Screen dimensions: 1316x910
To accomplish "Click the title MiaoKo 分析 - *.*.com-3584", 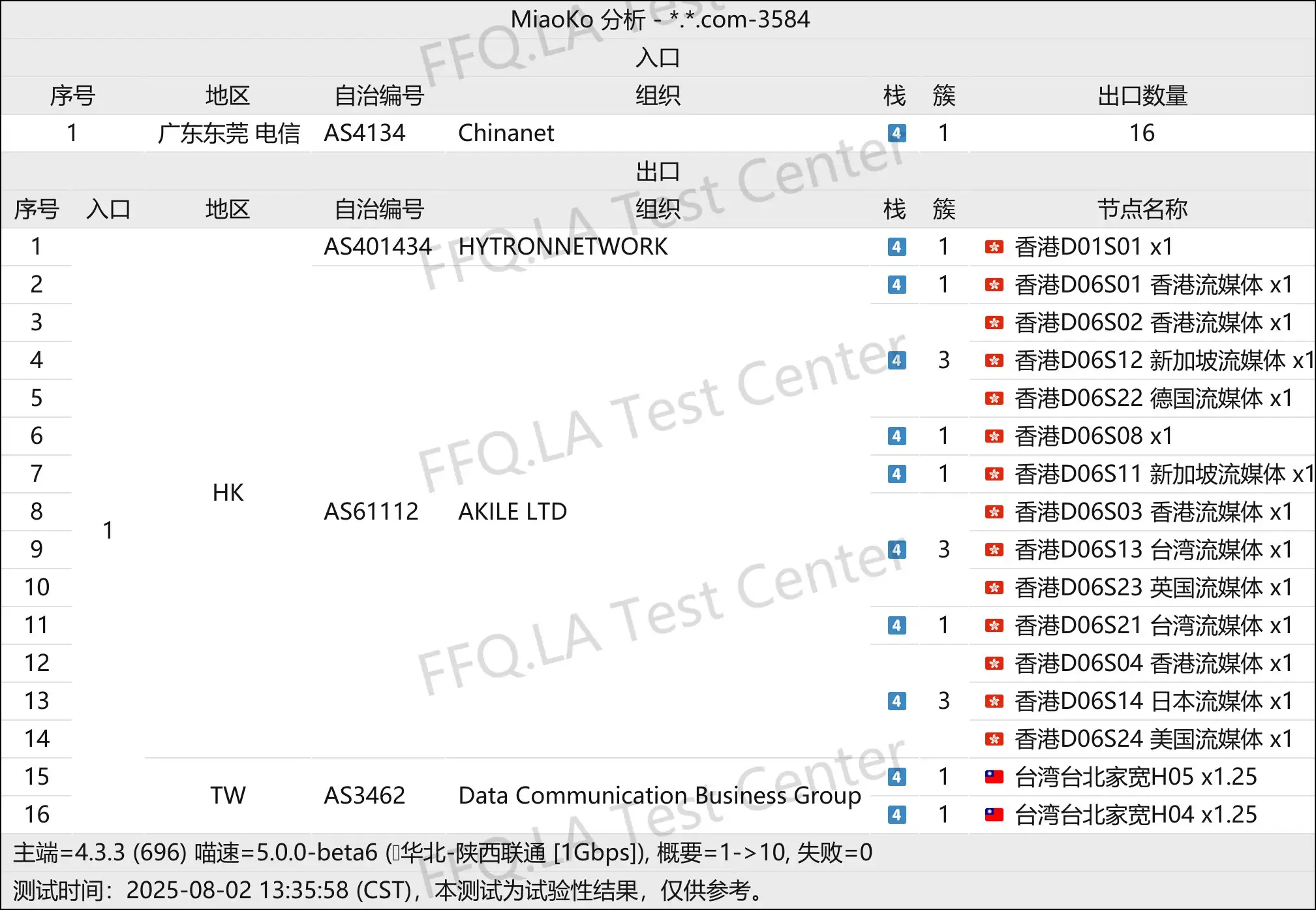I will [660, 20].
